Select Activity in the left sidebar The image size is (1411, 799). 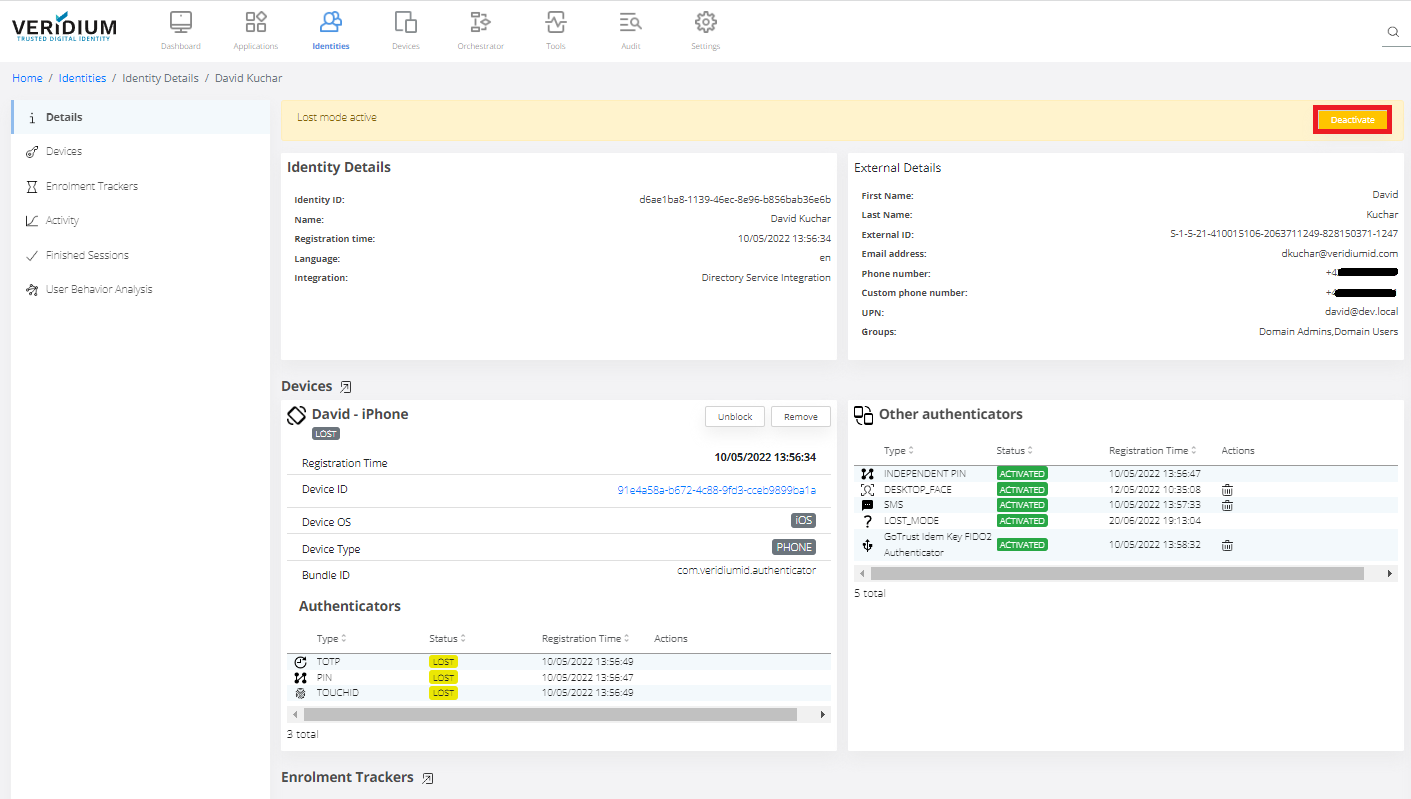[x=62, y=220]
